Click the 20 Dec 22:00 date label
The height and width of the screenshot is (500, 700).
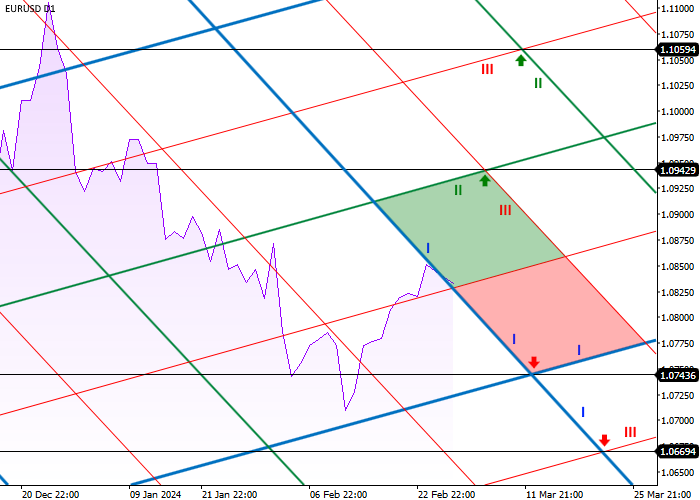coord(50,495)
